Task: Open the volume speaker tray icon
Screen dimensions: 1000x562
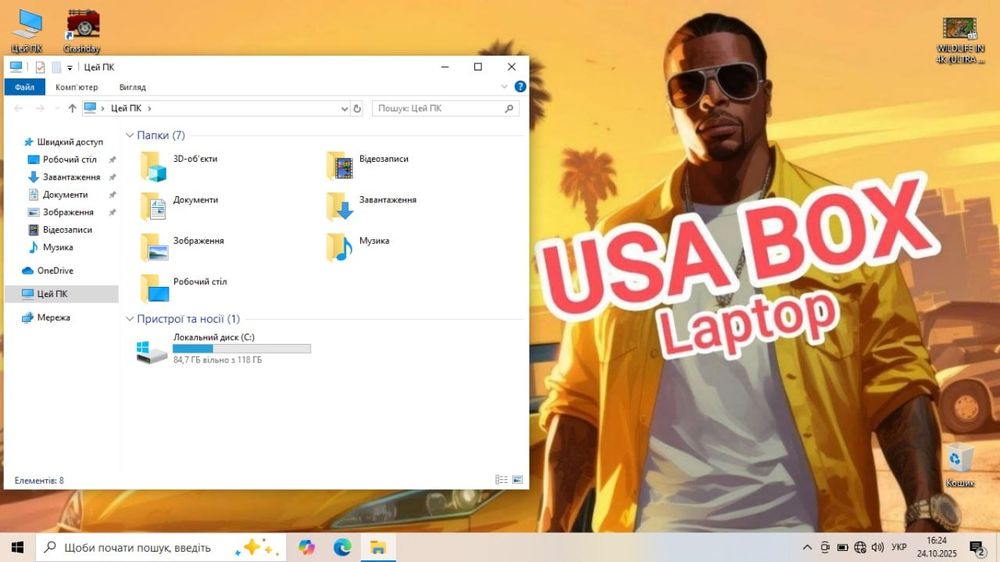Action: pyautogui.click(x=878, y=547)
